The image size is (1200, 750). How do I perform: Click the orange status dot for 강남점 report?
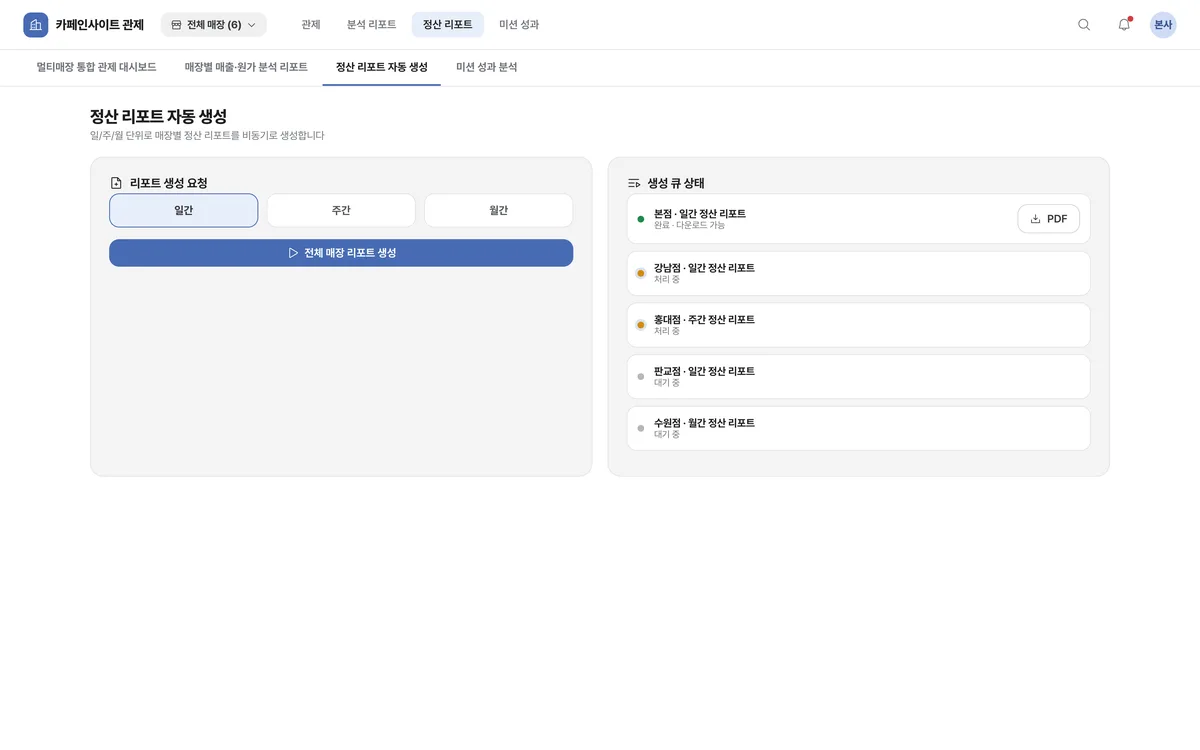click(641, 273)
